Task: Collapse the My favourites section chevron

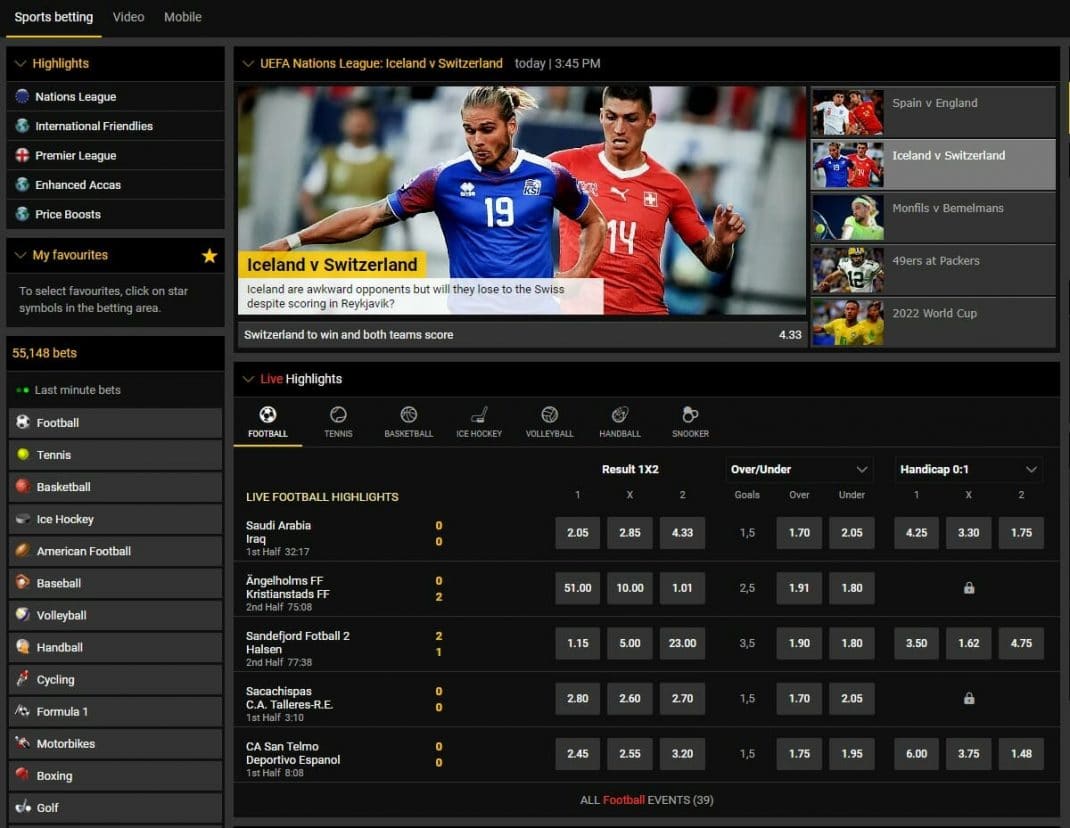Action: [20, 255]
